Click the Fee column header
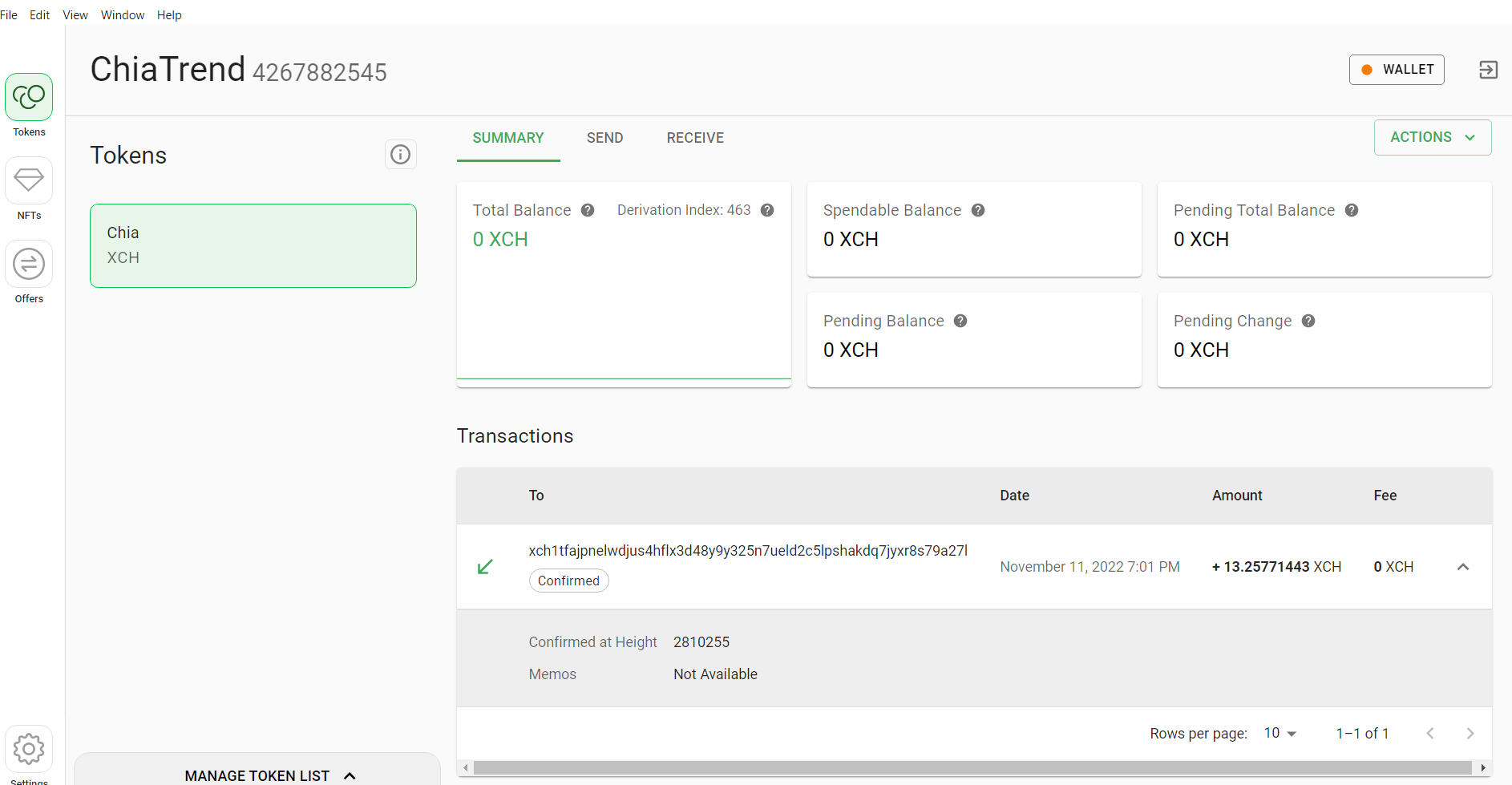 (1385, 496)
